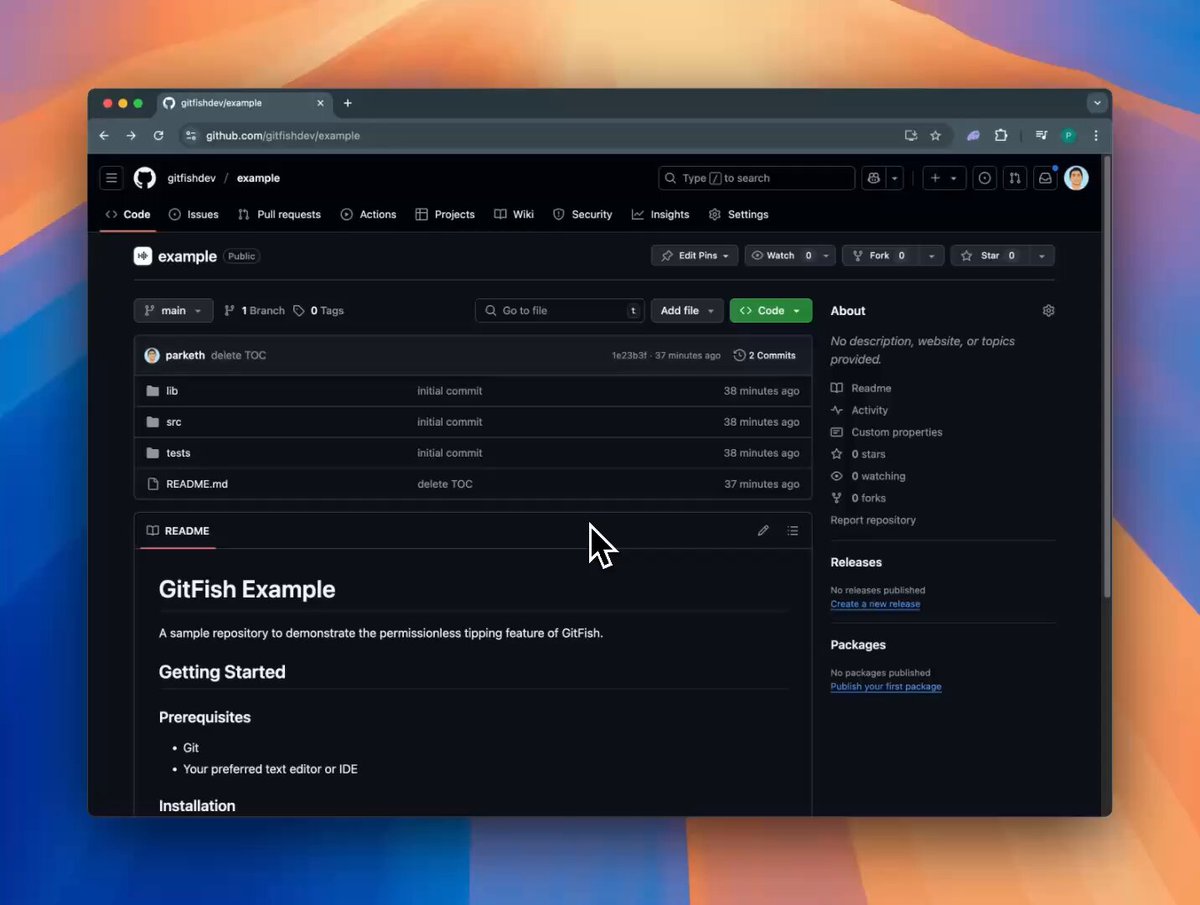Close the gitfishdev/example browser tab
Image resolution: width=1200 pixels, height=905 pixels.
tap(320, 103)
